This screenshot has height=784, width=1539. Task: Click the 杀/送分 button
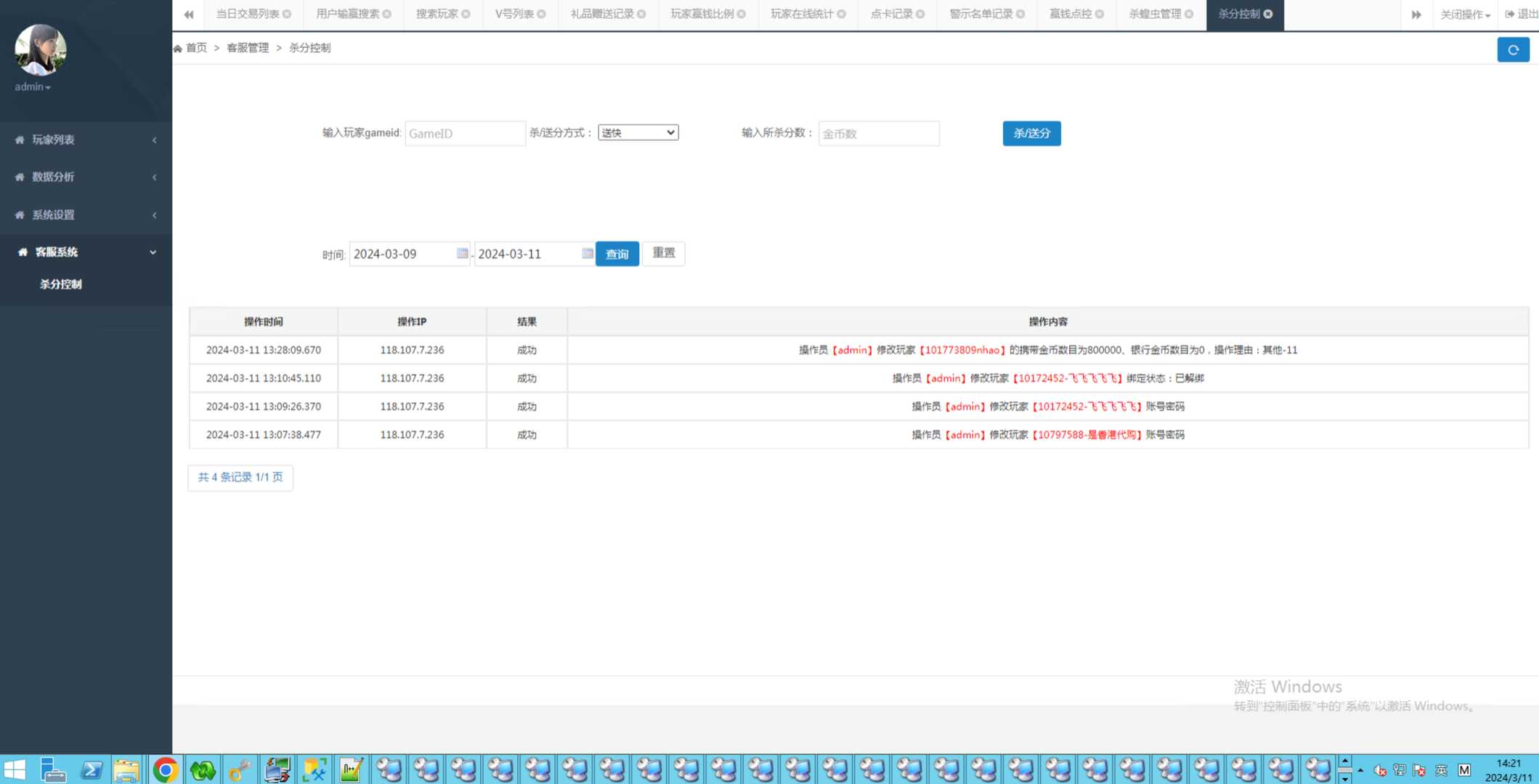[x=1031, y=133]
